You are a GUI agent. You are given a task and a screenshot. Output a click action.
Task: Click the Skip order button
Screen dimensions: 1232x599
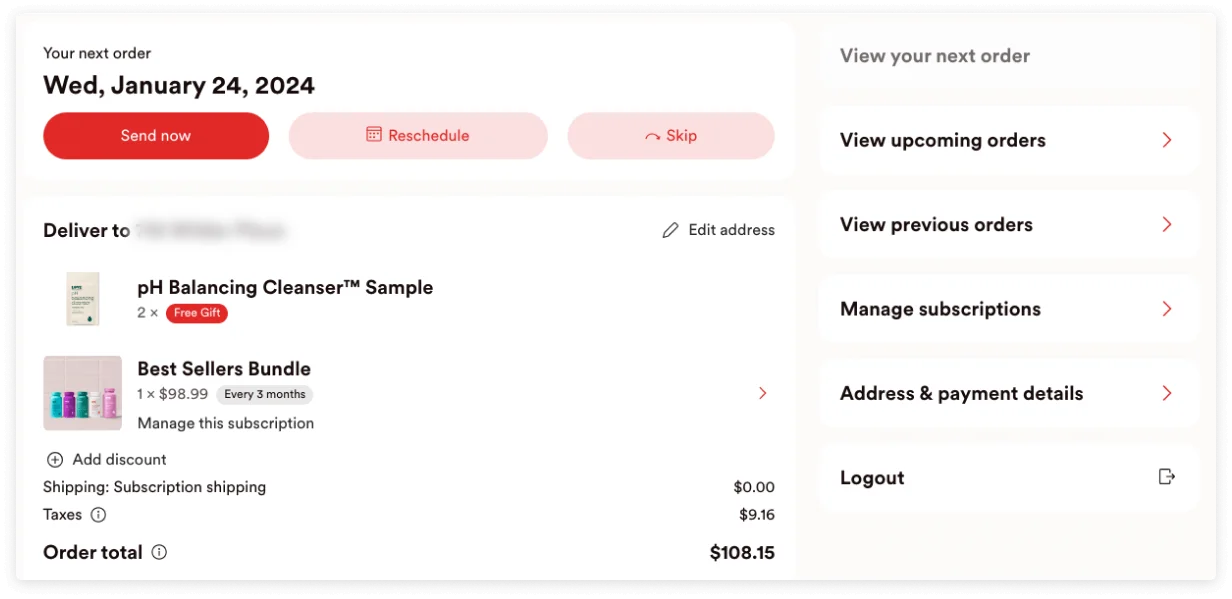pos(671,136)
